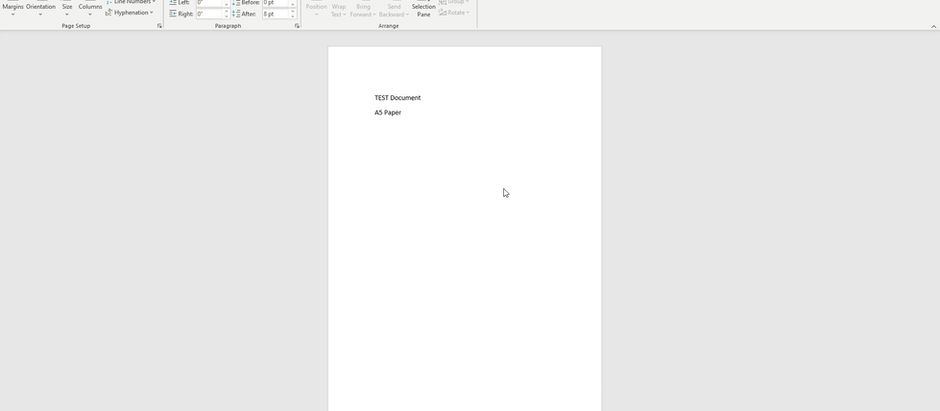Viewport: 940px width, 411px height.
Task: Click the 'A5 Paper' text line
Action: [388, 113]
